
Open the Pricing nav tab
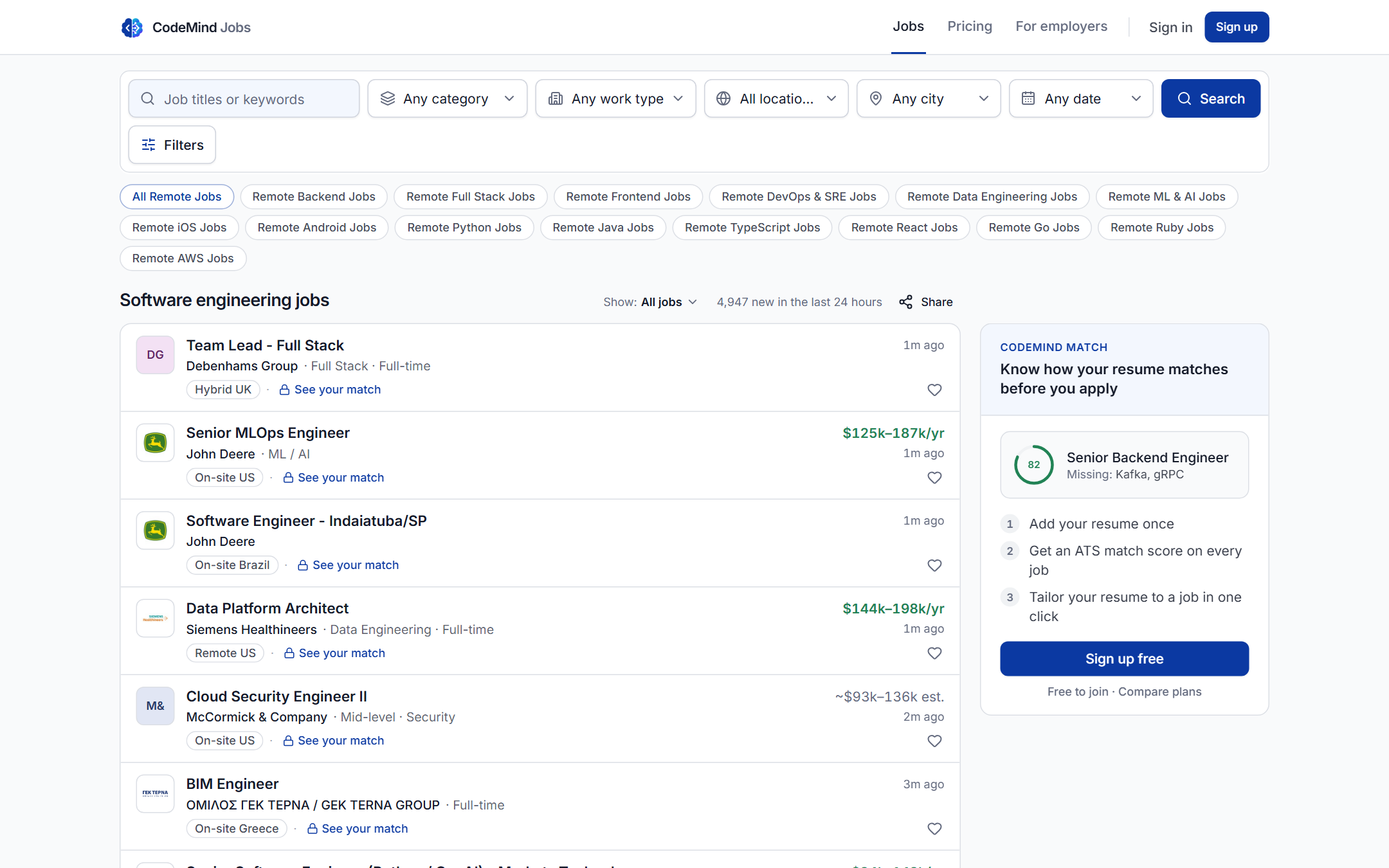click(x=970, y=26)
